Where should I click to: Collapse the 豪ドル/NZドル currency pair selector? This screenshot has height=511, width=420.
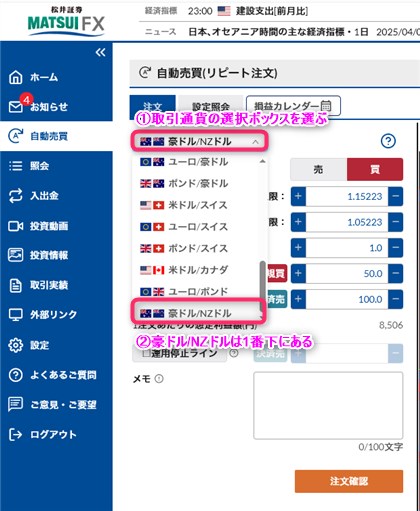[x=200, y=142]
